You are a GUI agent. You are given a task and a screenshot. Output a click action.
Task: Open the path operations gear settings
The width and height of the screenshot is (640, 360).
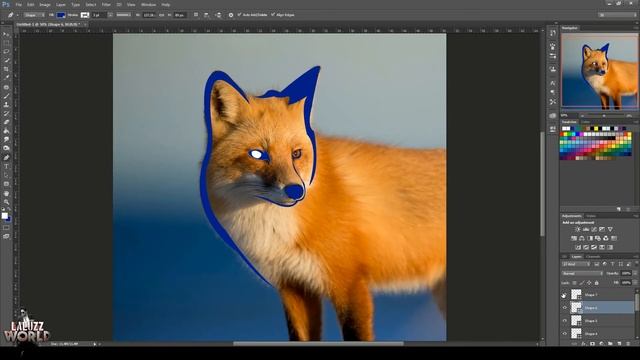[231, 15]
